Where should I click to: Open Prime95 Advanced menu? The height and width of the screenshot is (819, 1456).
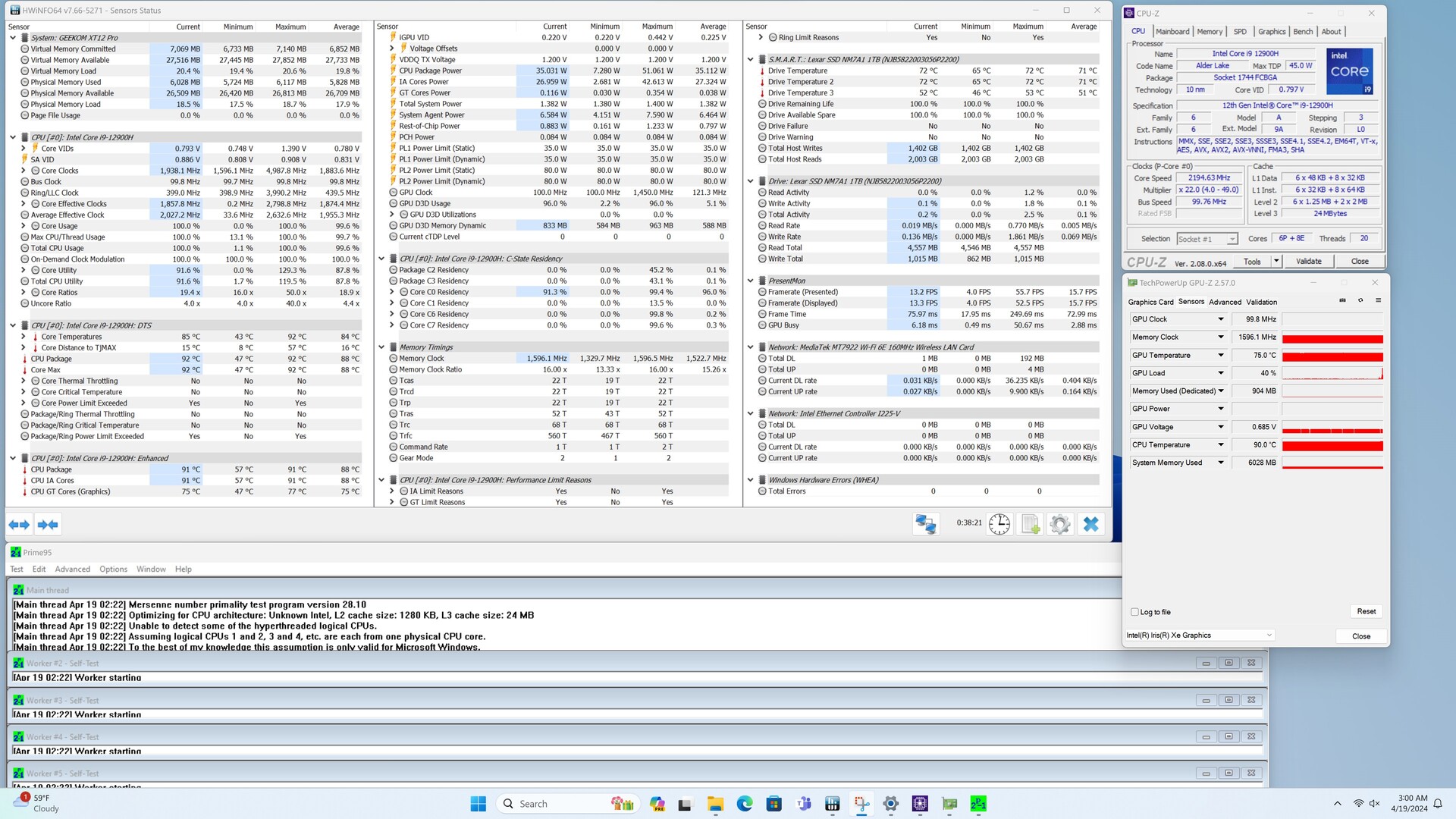click(x=72, y=570)
